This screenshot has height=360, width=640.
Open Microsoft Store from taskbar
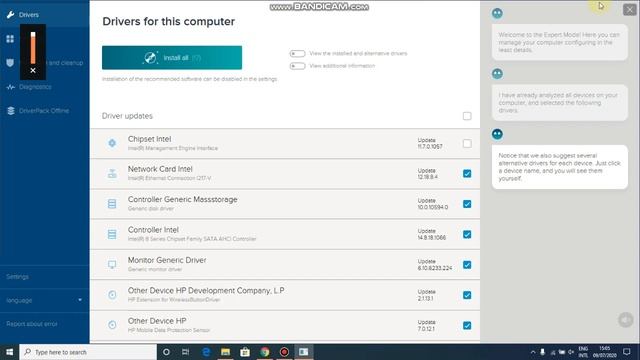(245, 352)
